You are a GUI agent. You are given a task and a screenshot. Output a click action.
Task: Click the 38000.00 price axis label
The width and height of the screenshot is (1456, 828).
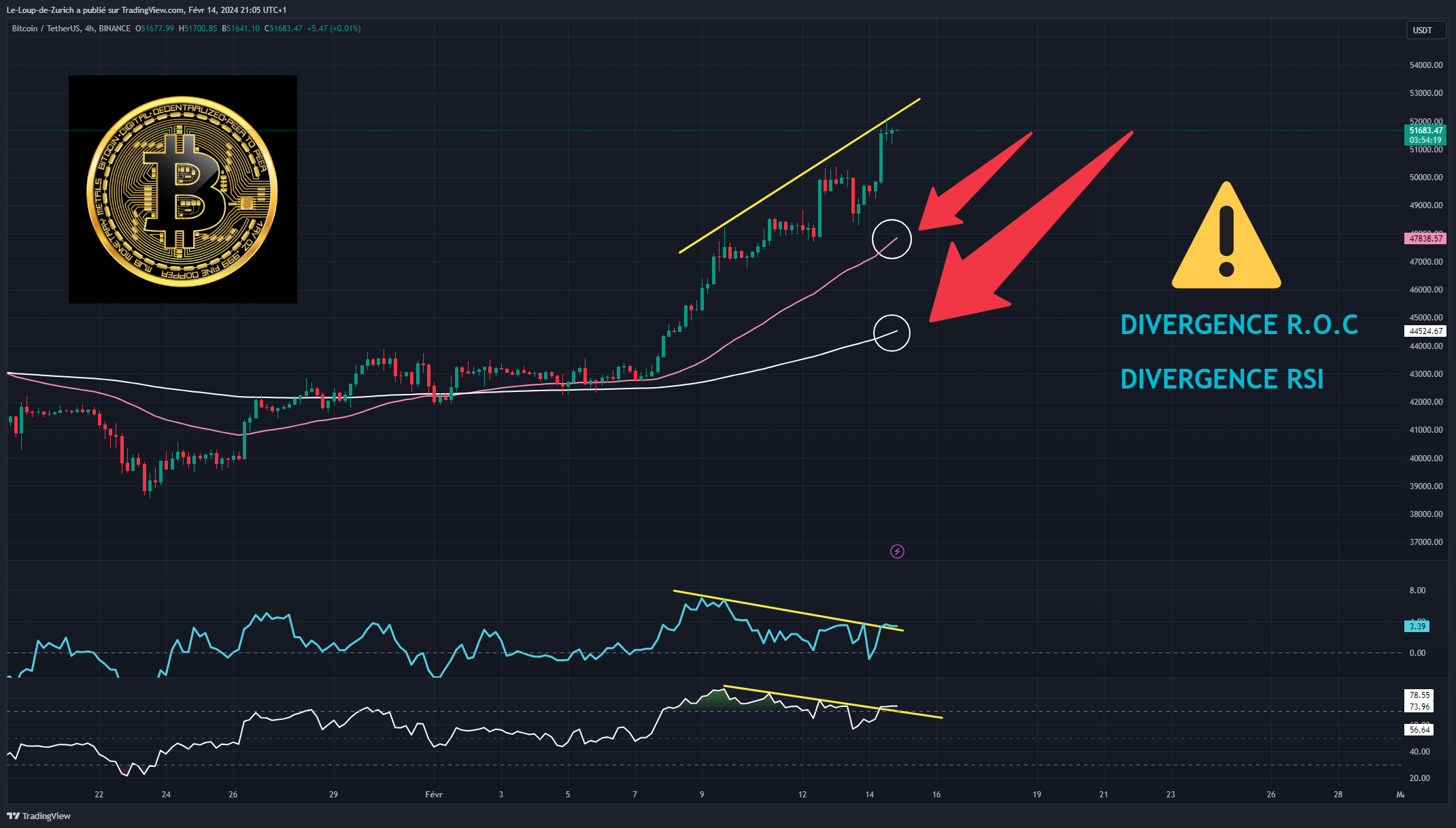coord(1426,514)
